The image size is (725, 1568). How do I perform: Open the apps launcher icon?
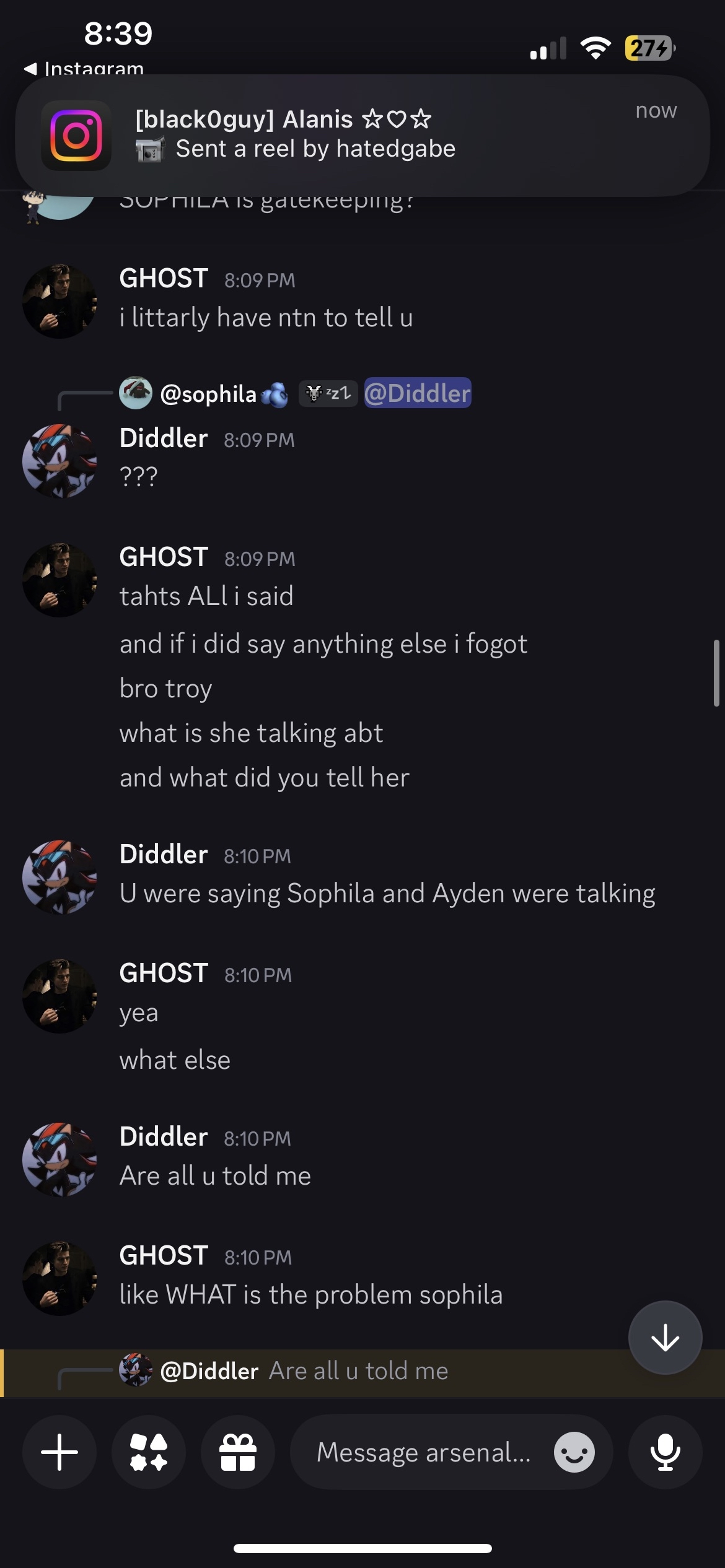coord(149,1452)
